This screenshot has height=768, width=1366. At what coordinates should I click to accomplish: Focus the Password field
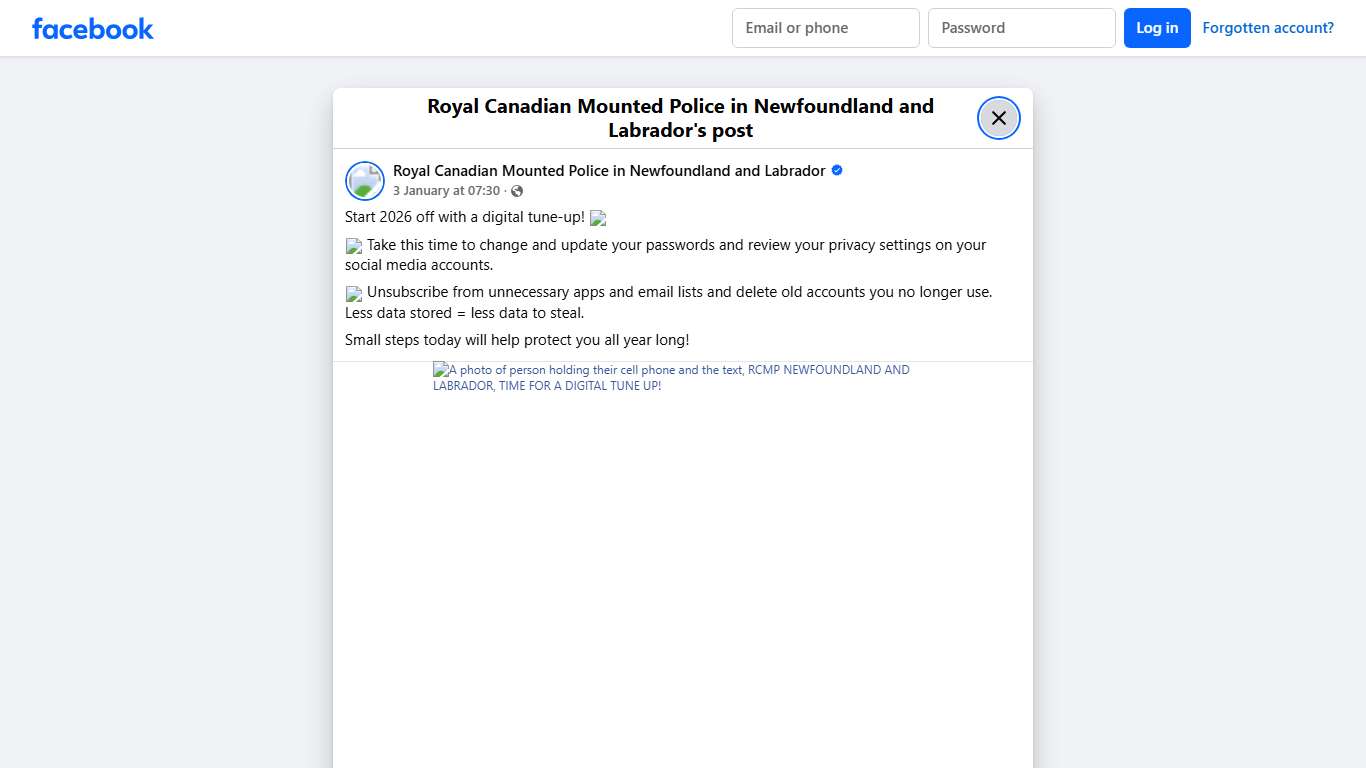[x=1022, y=28]
